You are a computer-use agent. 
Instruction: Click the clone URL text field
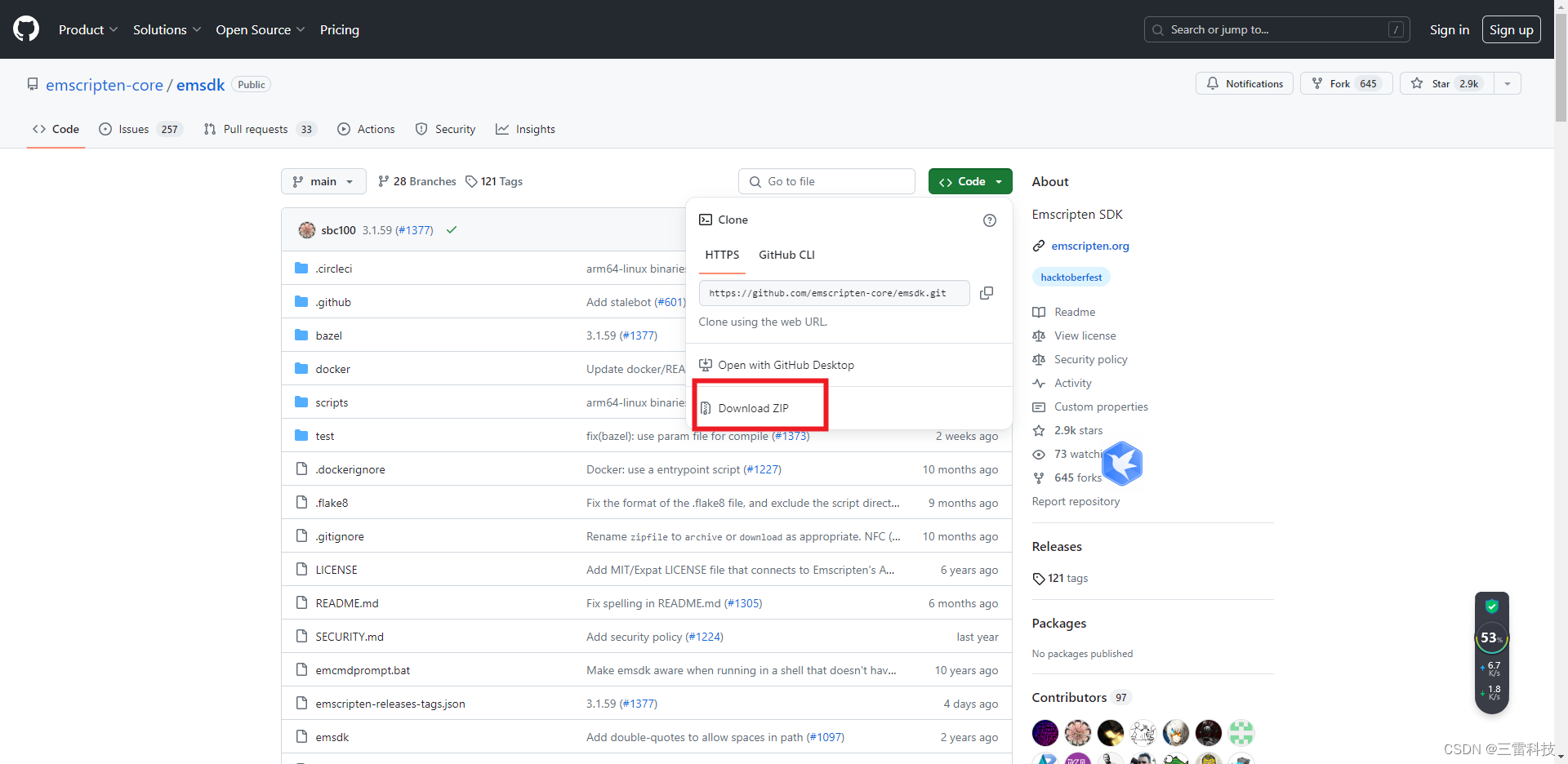pos(835,293)
